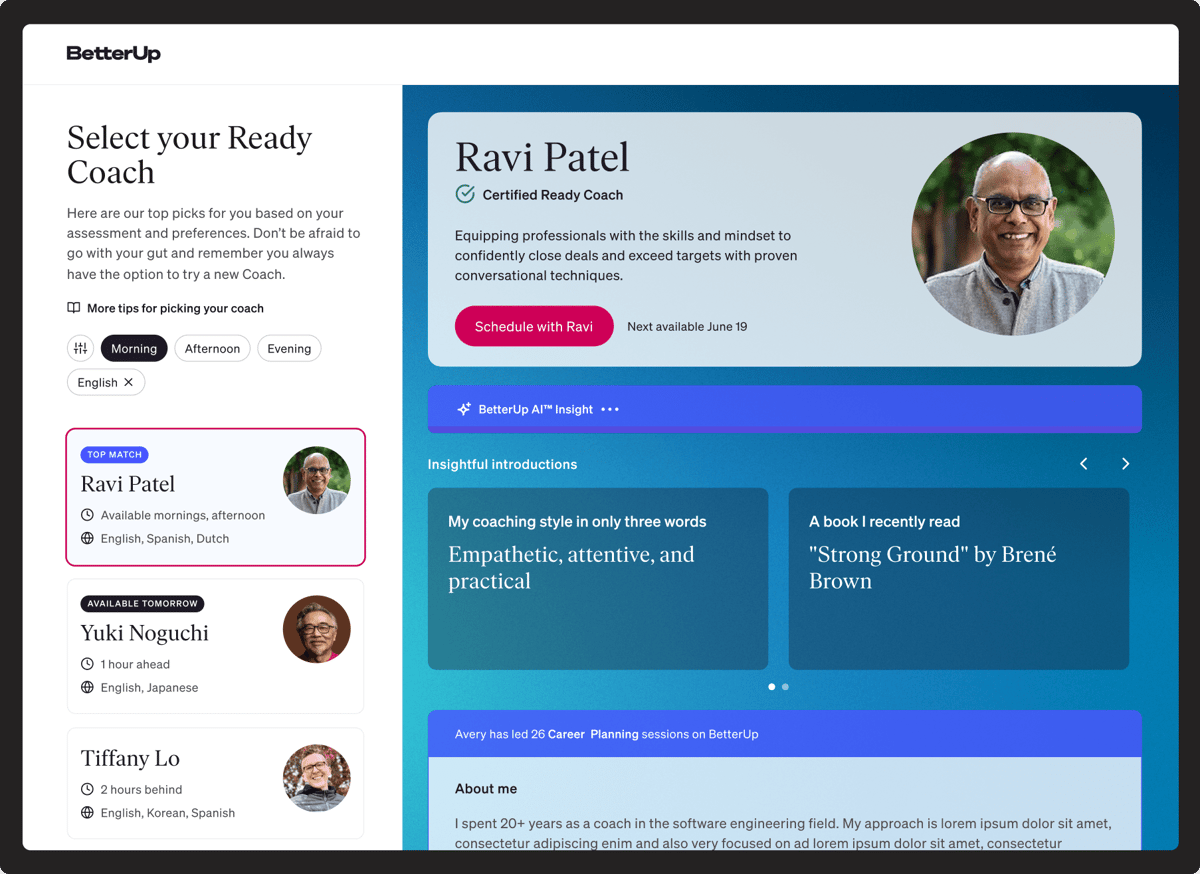Viewport: 1200px width, 874px height.
Task: Click the book icon beside coach tips
Action: point(74,308)
